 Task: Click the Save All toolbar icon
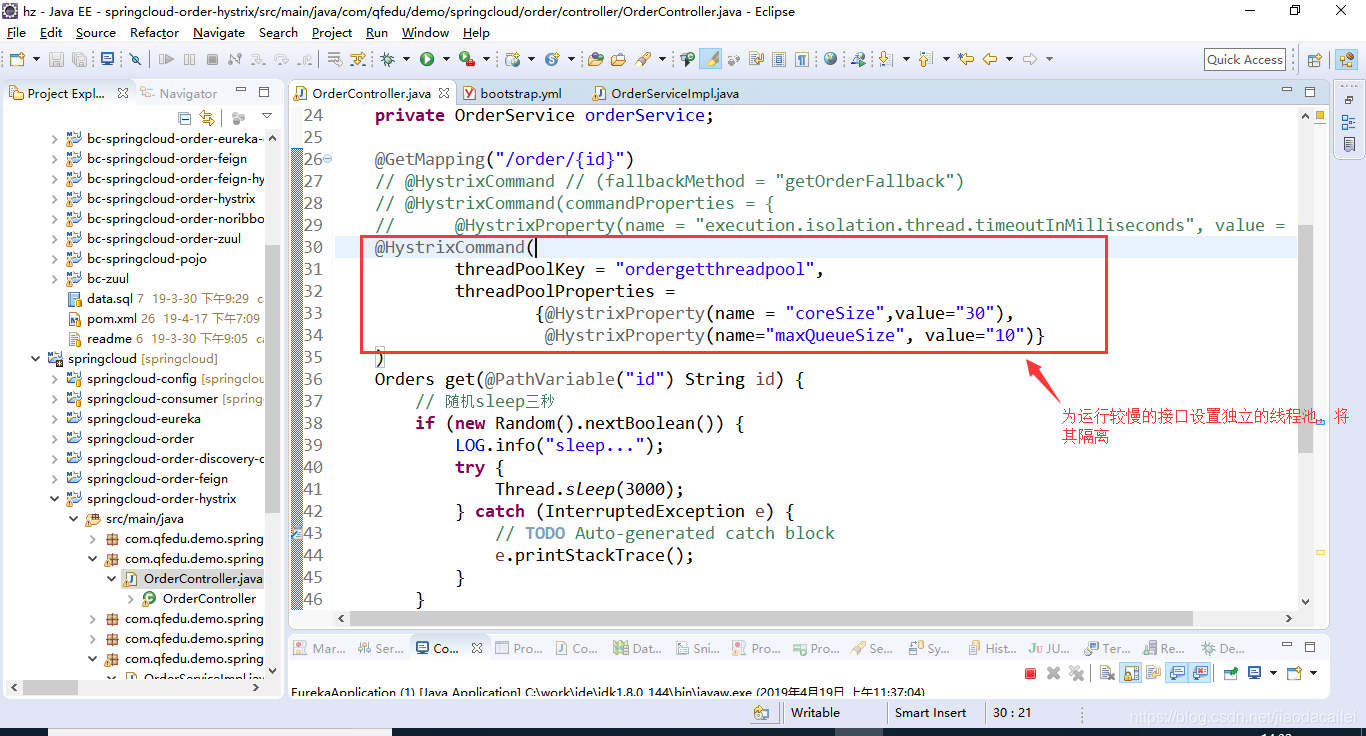(x=79, y=60)
